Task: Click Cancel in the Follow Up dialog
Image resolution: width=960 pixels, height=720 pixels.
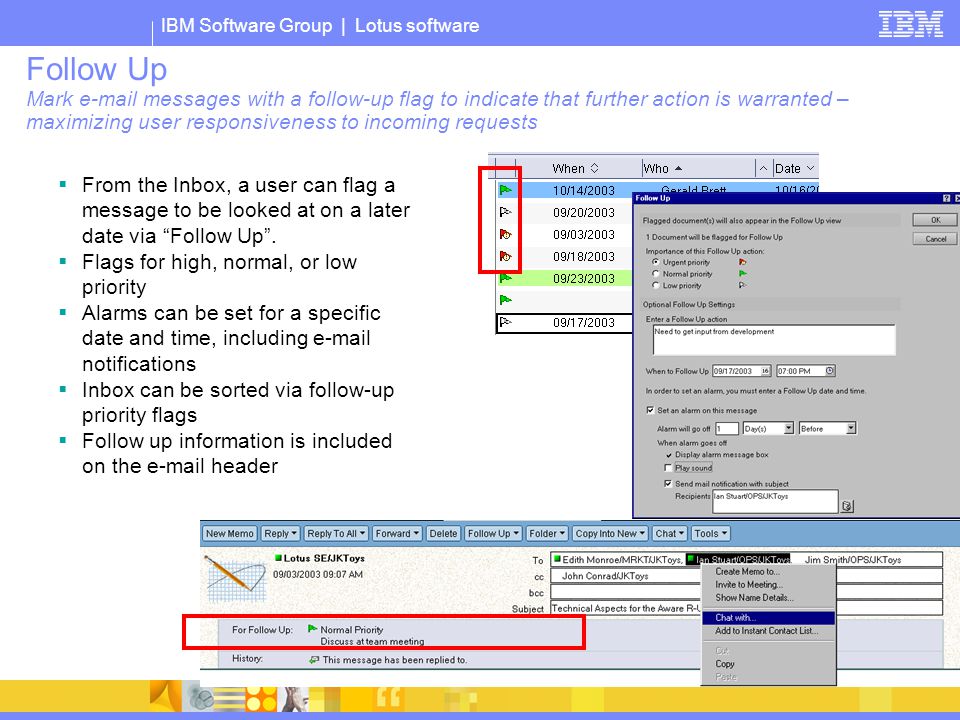Action: 935,239
